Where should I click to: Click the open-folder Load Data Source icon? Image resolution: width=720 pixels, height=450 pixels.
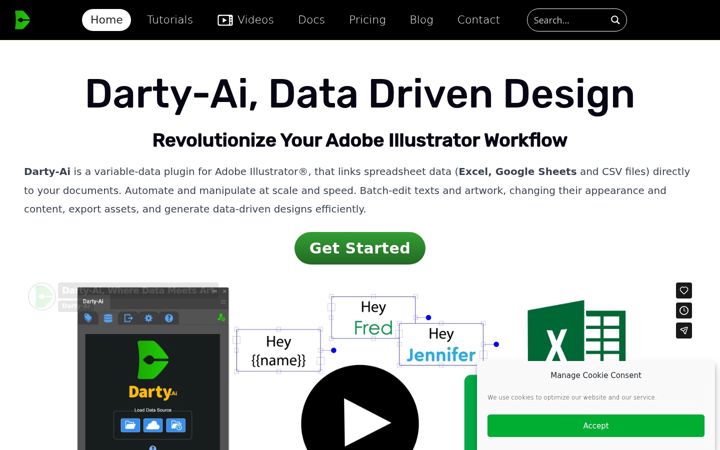click(130, 425)
